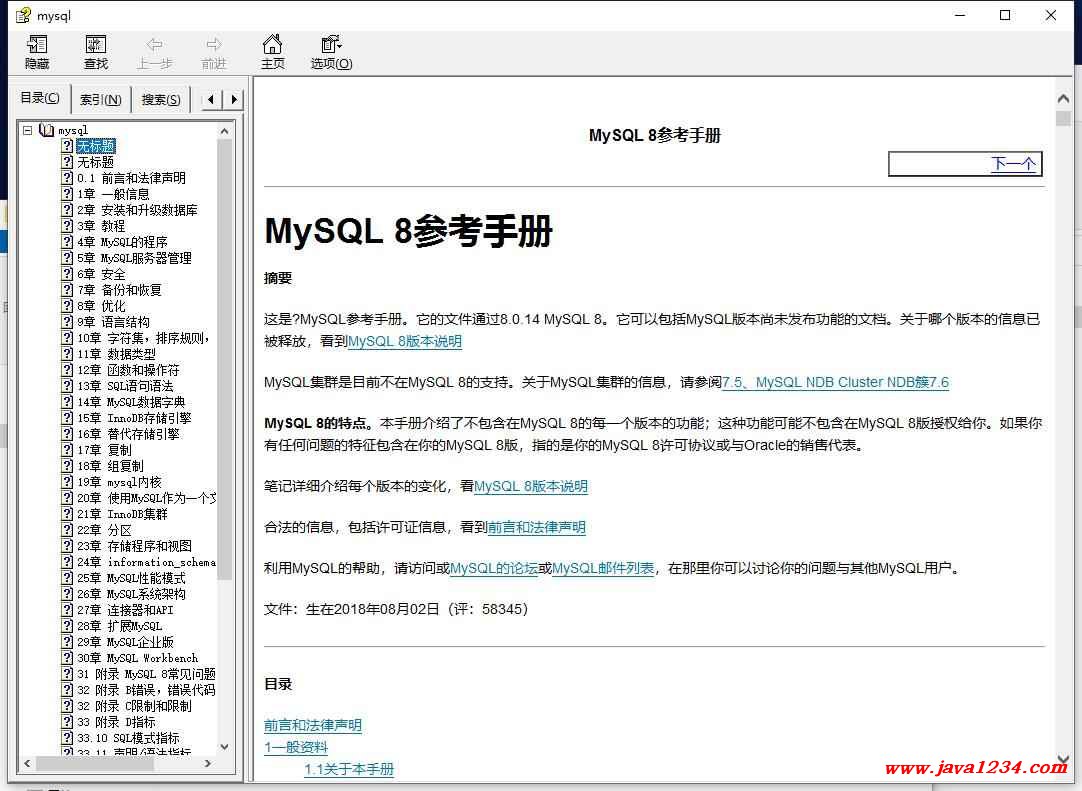
Task: Click page icon beside 8章 优化
Action: 67,306
